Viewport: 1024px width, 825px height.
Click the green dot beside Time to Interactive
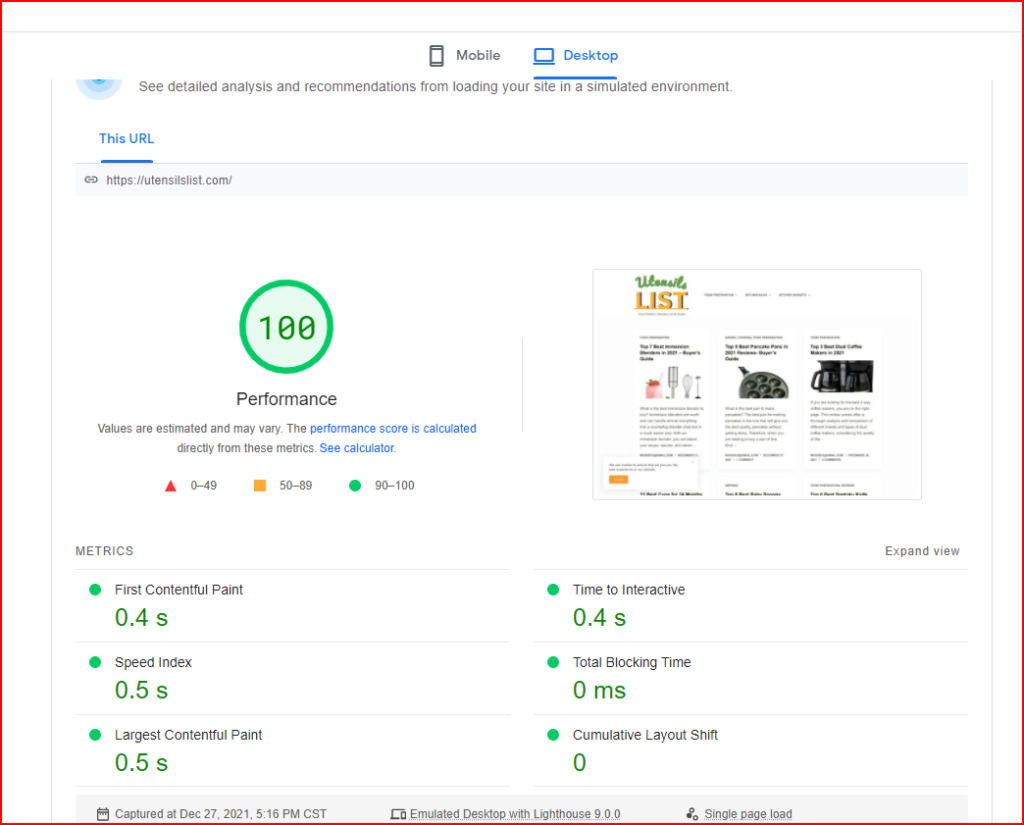point(553,590)
